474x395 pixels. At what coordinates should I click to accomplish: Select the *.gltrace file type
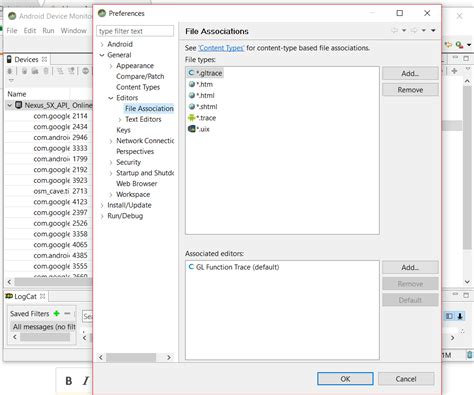pyautogui.click(x=205, y=73)
